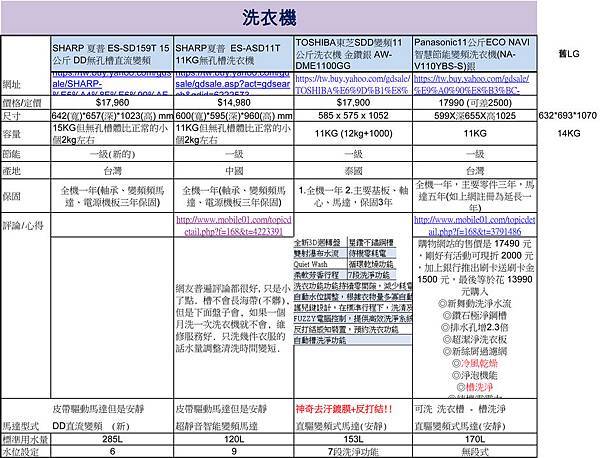
Task: Select the 馬達型式 row label
Action: tap(21, 426)
